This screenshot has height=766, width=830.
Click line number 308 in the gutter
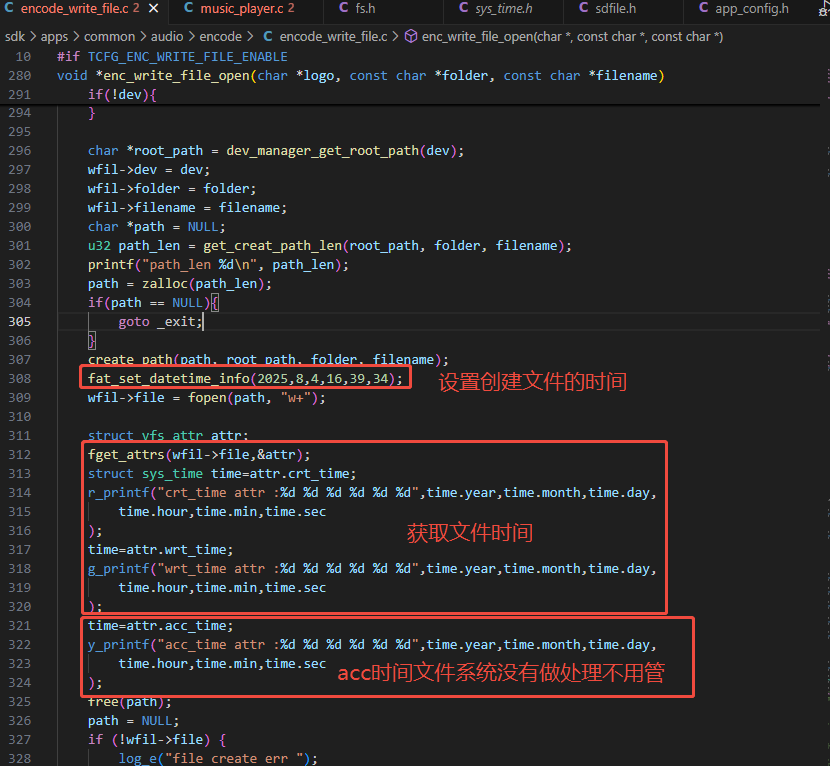tap(20, 379)
